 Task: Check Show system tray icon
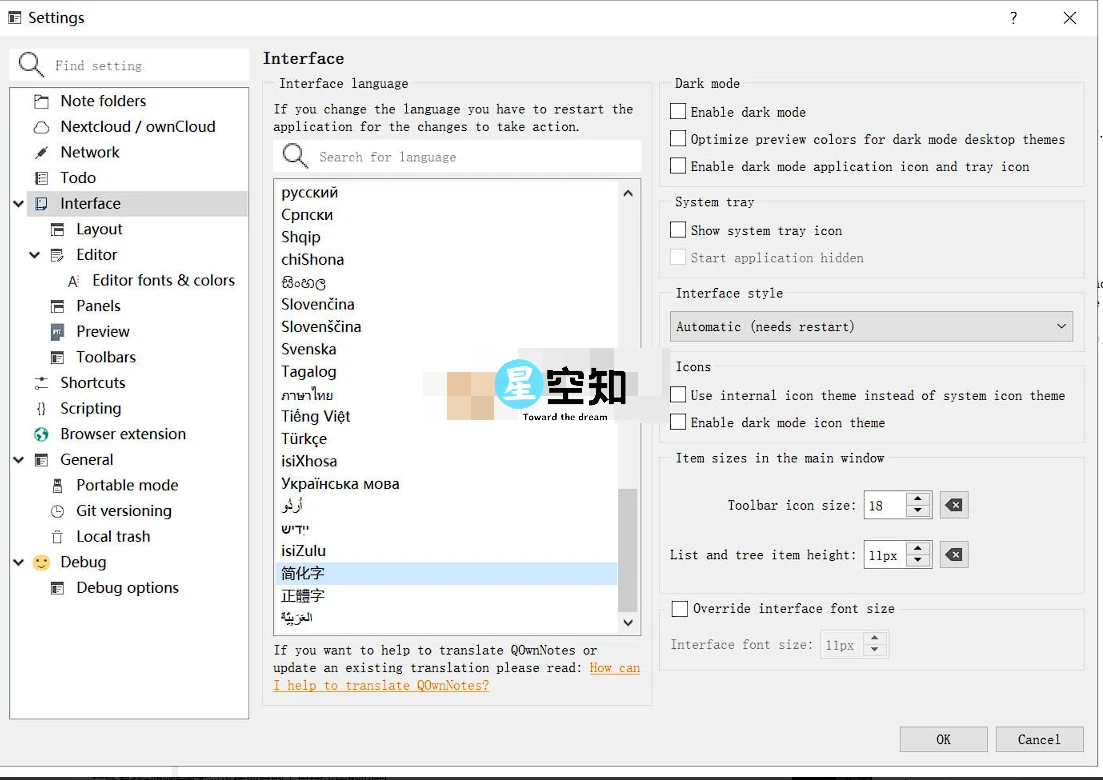tap(677, 230)
